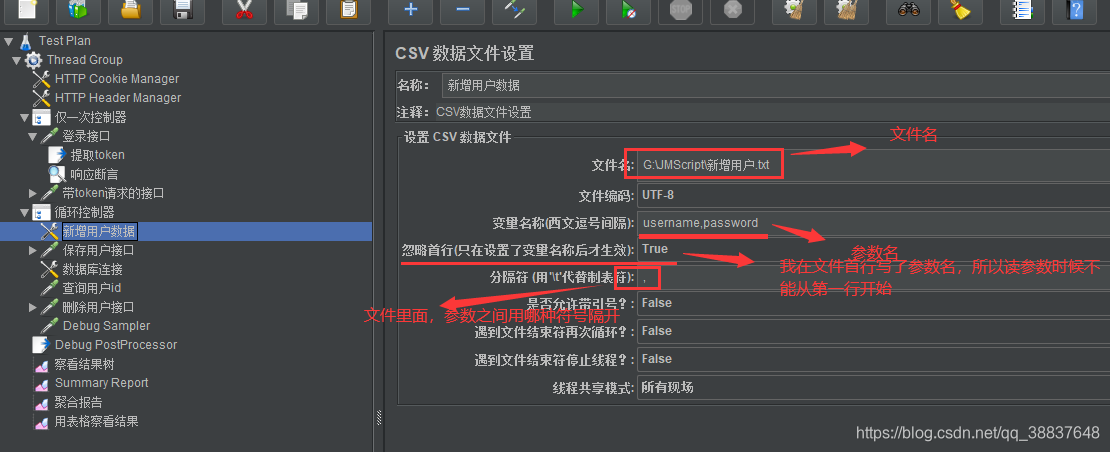This screenshot has width=1110, height=452.
Task: Click the Stop sign toolbar icon
Action: click(680, 10)
